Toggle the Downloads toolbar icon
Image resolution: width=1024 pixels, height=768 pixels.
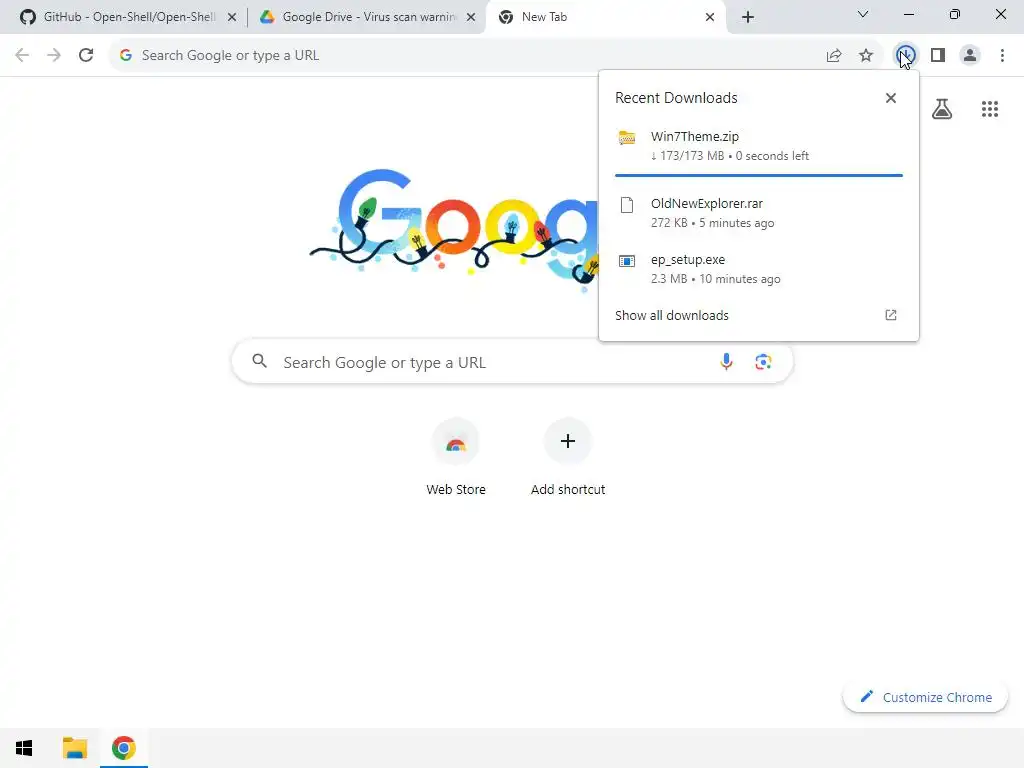click(905, 55)
